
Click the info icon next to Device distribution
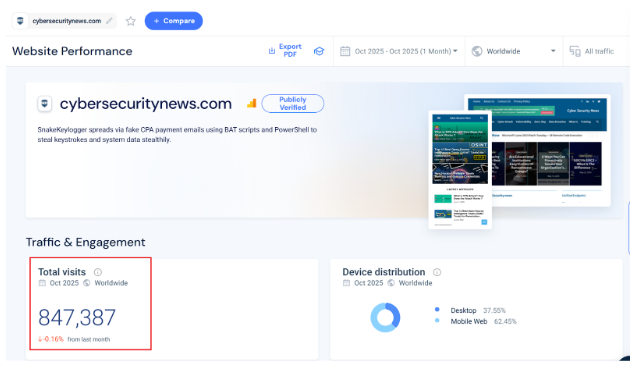click(x=437, y=272)
